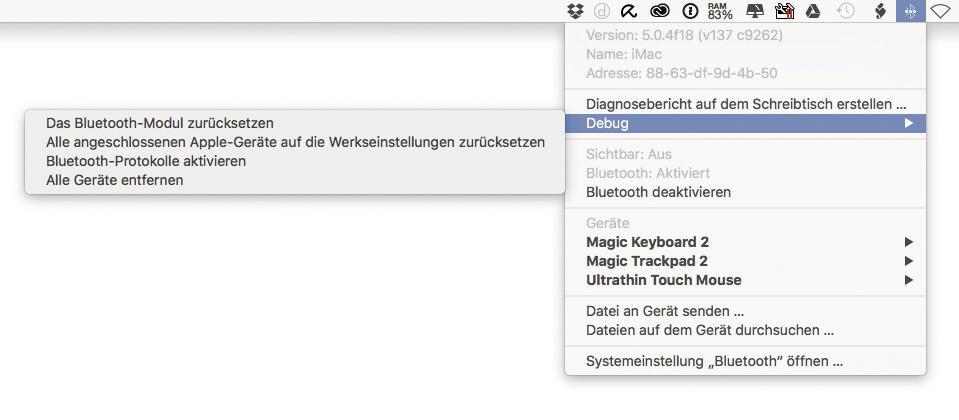Highlight the Debug menu entry
The width and height of the screenshot is (959, 420).
click(746, 123)
